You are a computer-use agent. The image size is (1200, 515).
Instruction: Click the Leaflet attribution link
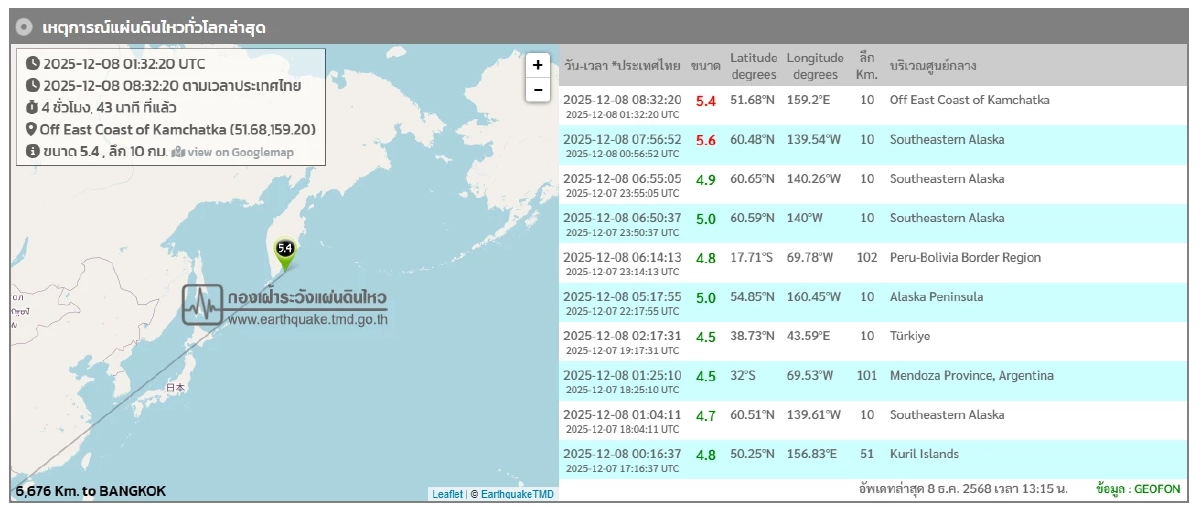[x=447, y=494]
